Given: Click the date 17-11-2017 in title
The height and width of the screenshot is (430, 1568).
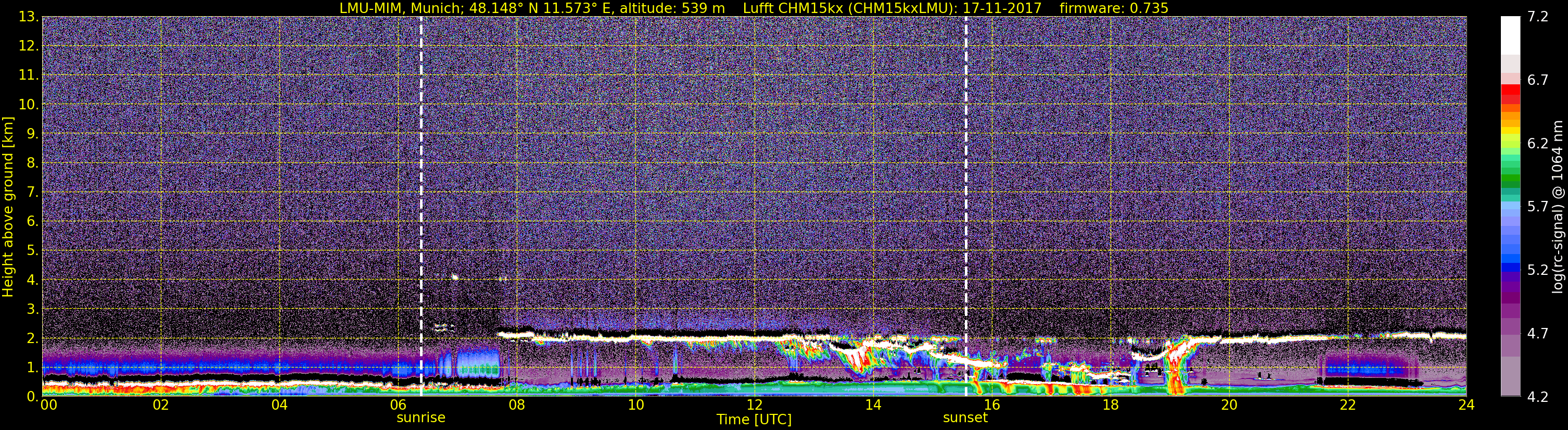Looking at the screenshot, I should pyautogui.click(x=1002, y=8).
